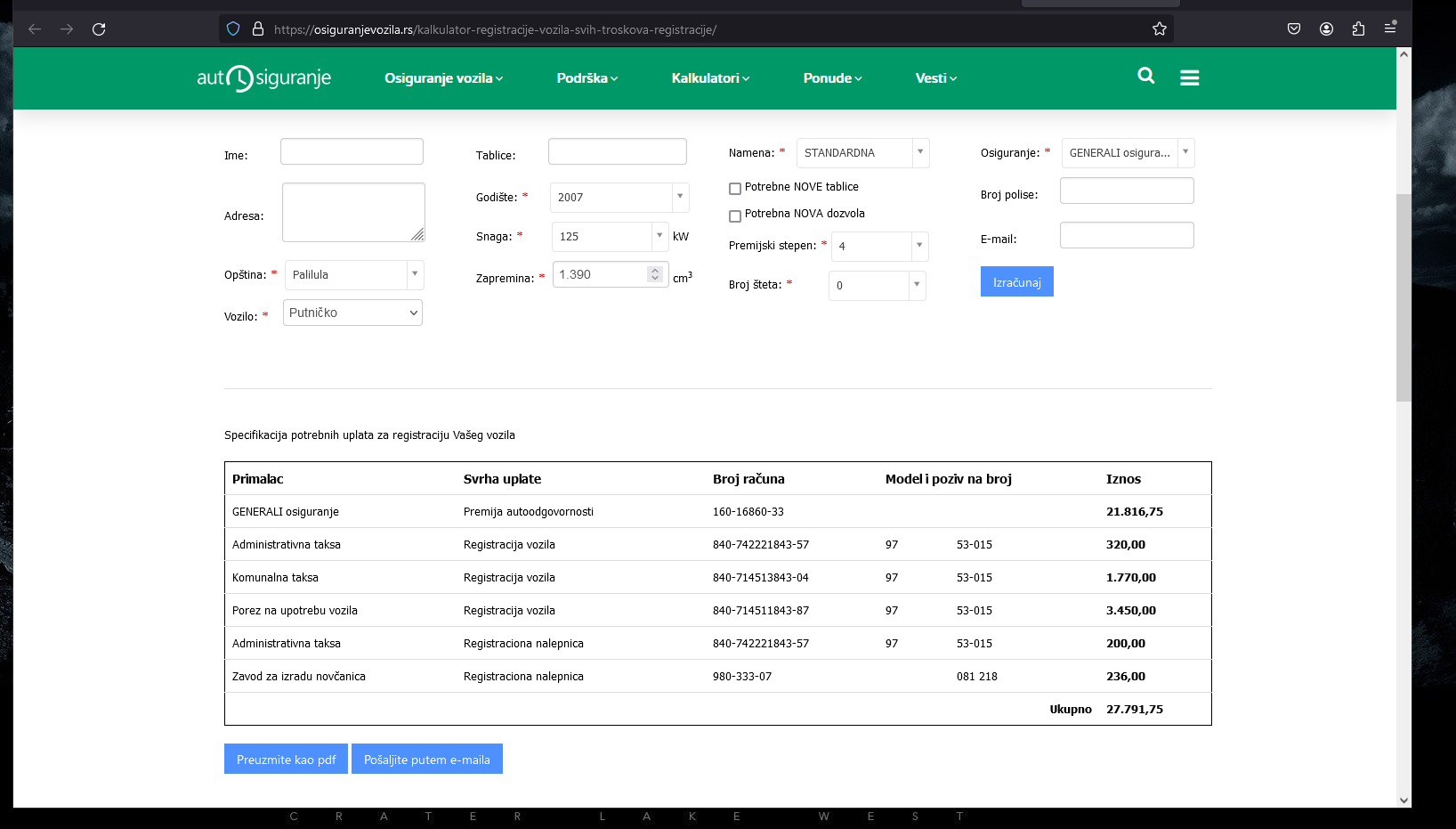This screenshot has width=1456, height=829.
Task: Open the Godište 2007 dropdown
Action: [619, 198]
